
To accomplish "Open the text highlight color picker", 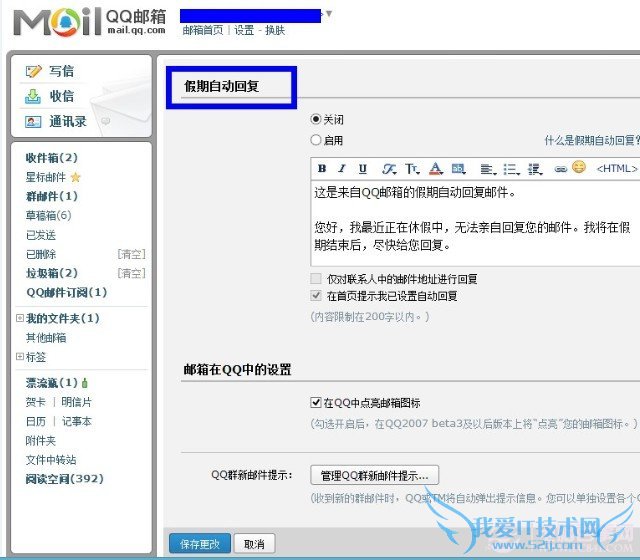I will [x=459, y=169].
